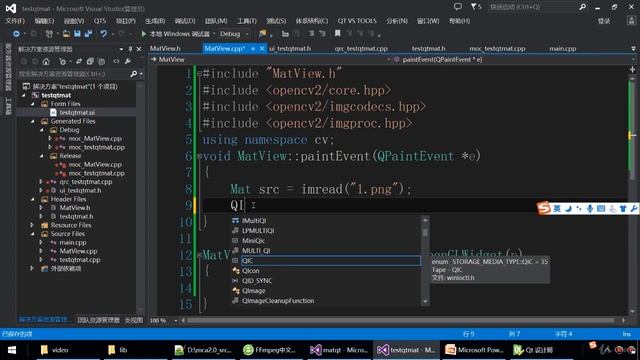The height and width of the screenshot is (360, 640).
Task: Toggle the bookmark toolbar icon
Action: pyautogui.click(x=338, y=34)
